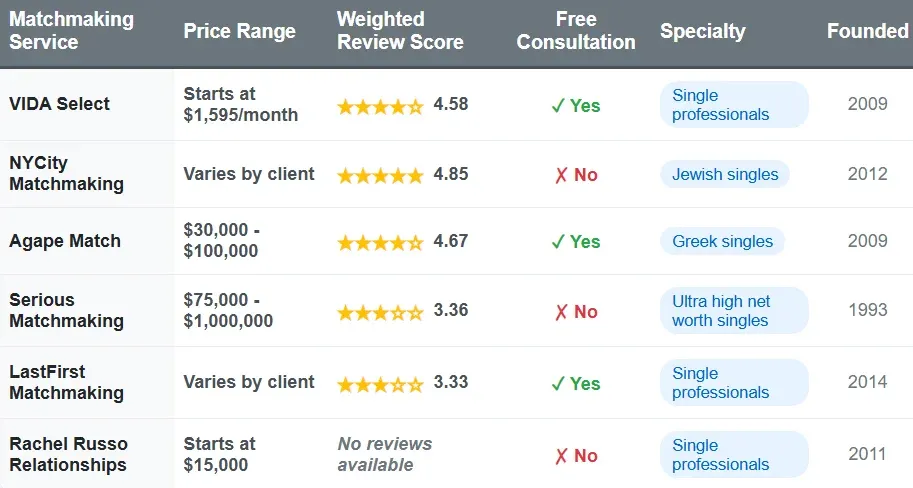Click the star rating for LastFirst Matchmaking
Viewport: 913px width, 488px height.
[380, 383]
